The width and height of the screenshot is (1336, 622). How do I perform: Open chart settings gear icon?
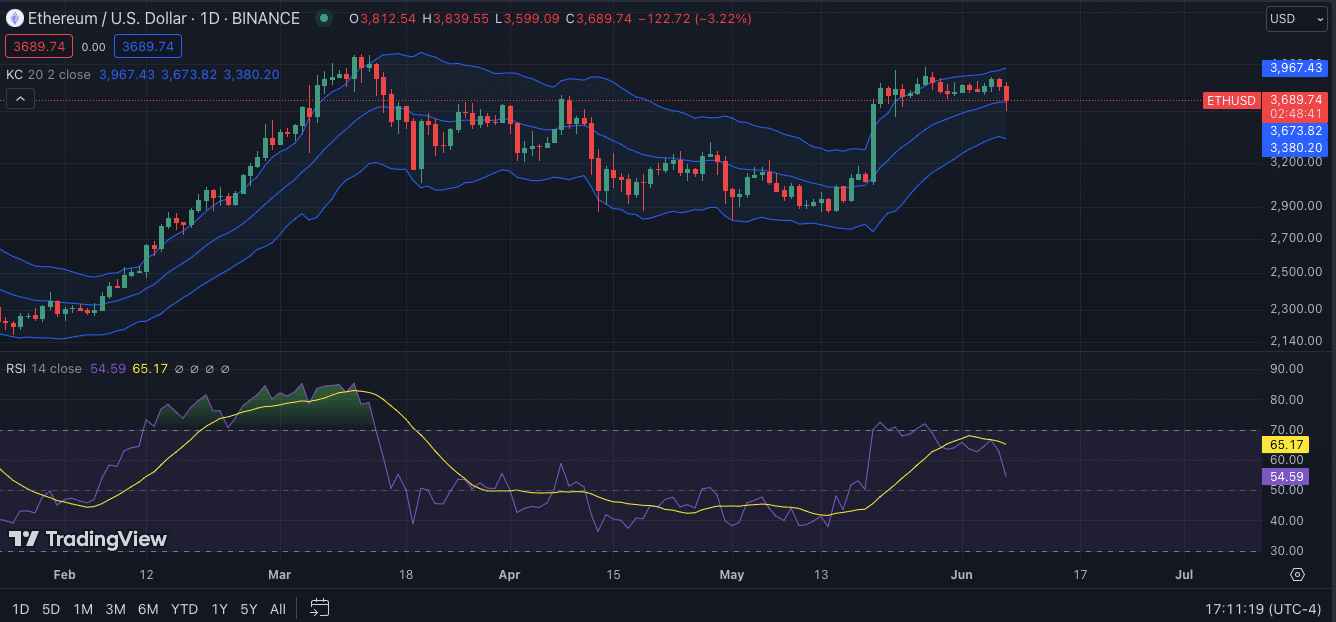pyautogui.click(x=1297, y=574)
